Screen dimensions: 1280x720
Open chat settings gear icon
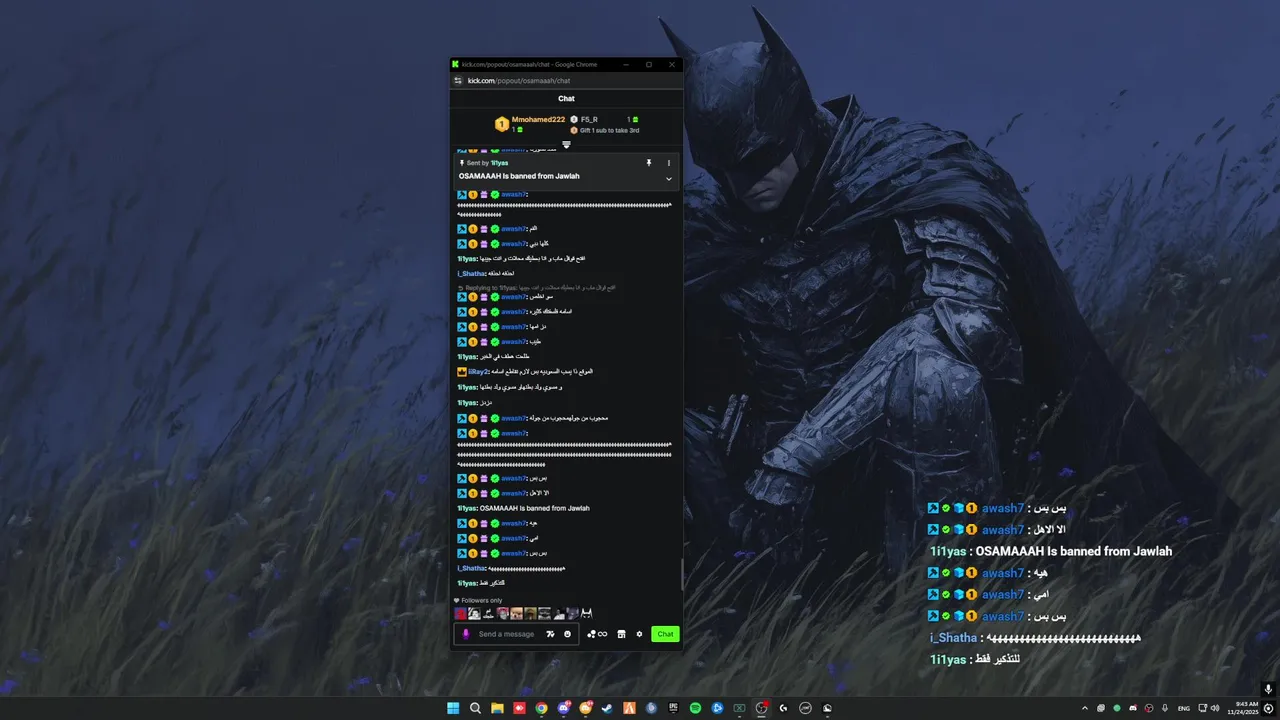tap(639, 634)
